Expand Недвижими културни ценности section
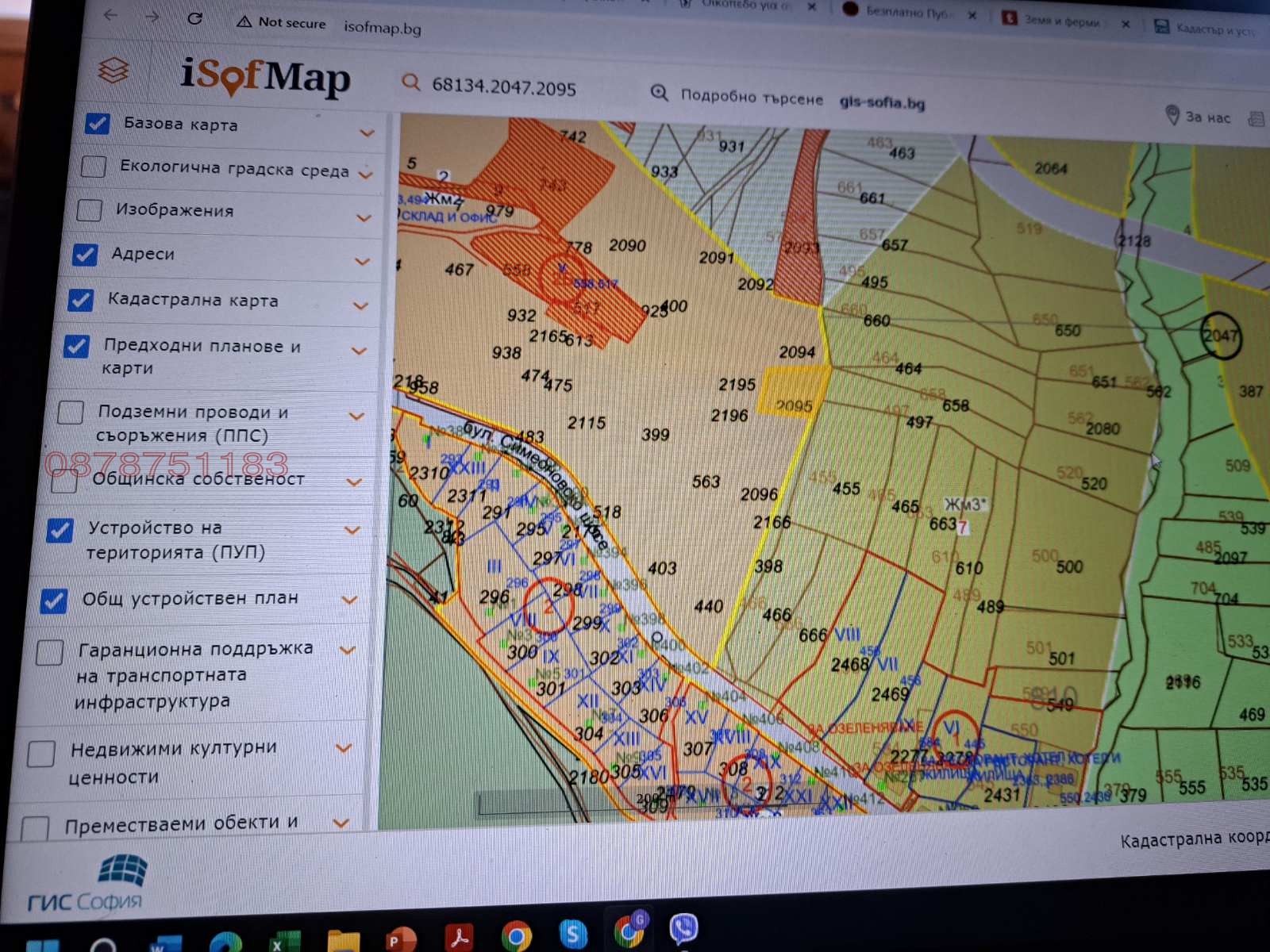 click(x=344, y=747)
